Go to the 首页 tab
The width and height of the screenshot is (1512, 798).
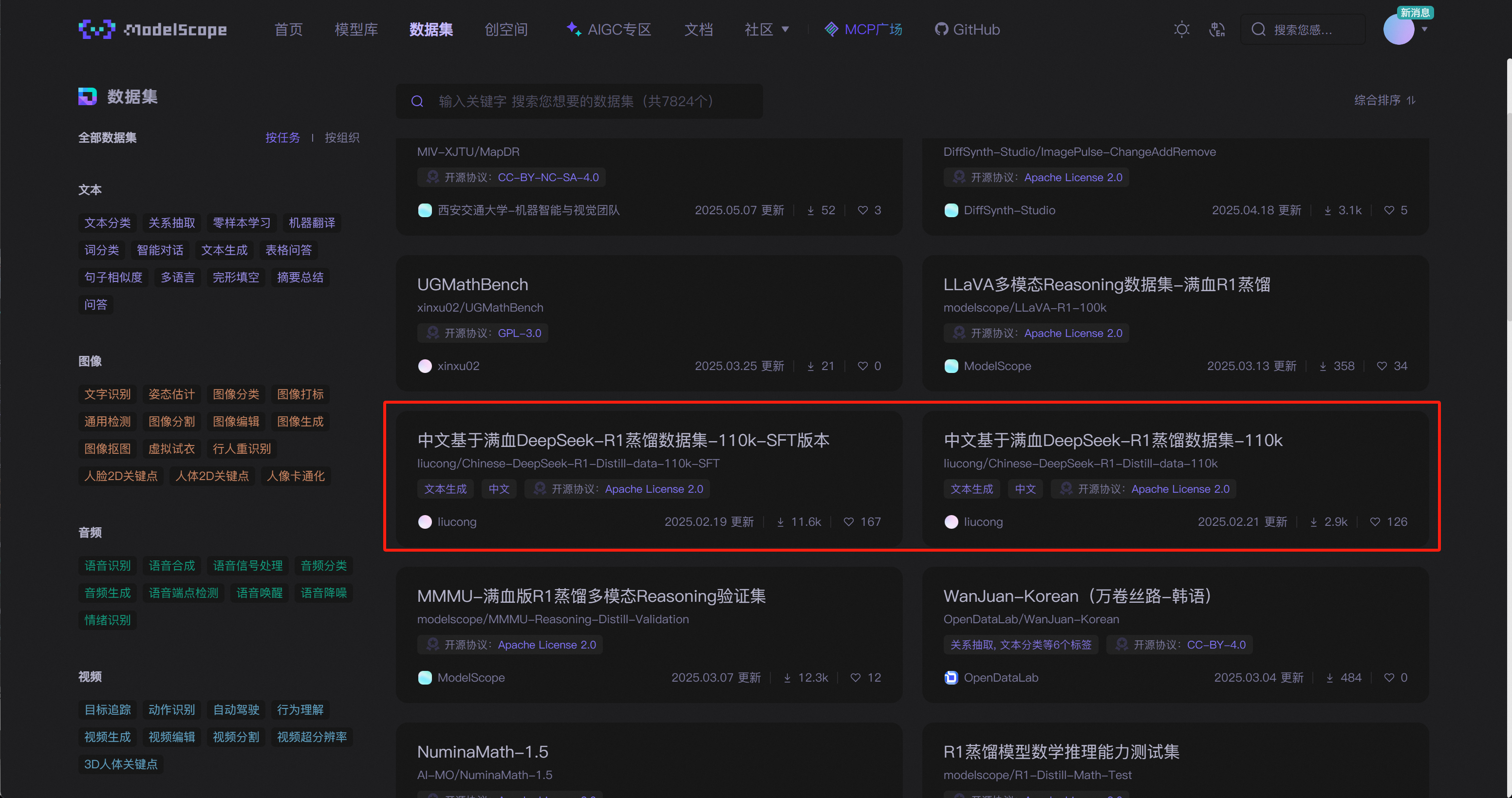(288, 29)
